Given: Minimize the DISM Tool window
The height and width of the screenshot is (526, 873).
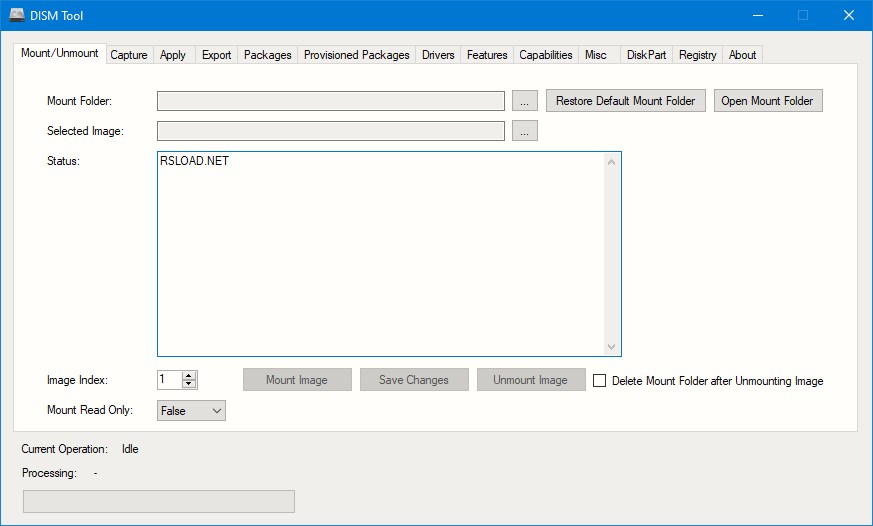Looking at the screenshot, I should coord(758,15).
